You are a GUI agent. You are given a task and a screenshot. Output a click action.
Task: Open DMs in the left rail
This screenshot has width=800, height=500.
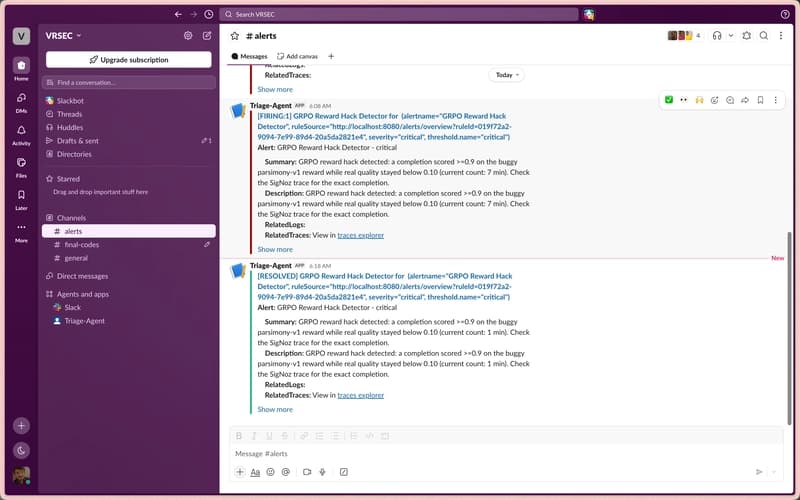[x=21, y=102]
